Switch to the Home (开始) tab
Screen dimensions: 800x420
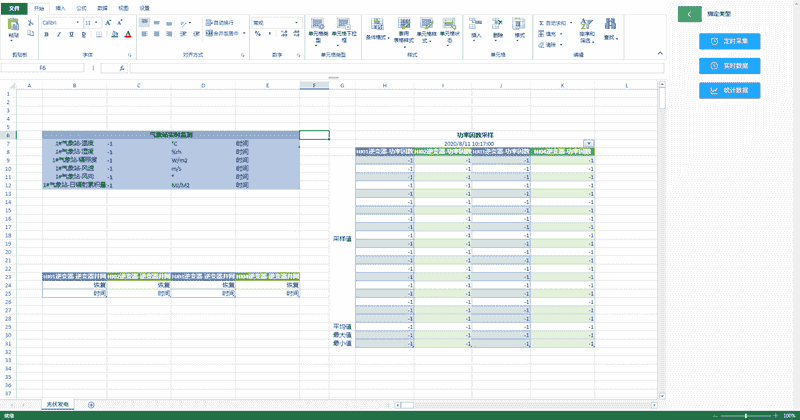(x=39, y=8)
